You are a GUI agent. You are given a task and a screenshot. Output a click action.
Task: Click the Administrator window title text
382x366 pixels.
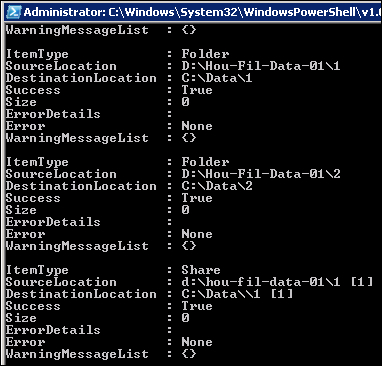(x=202, y=12)
